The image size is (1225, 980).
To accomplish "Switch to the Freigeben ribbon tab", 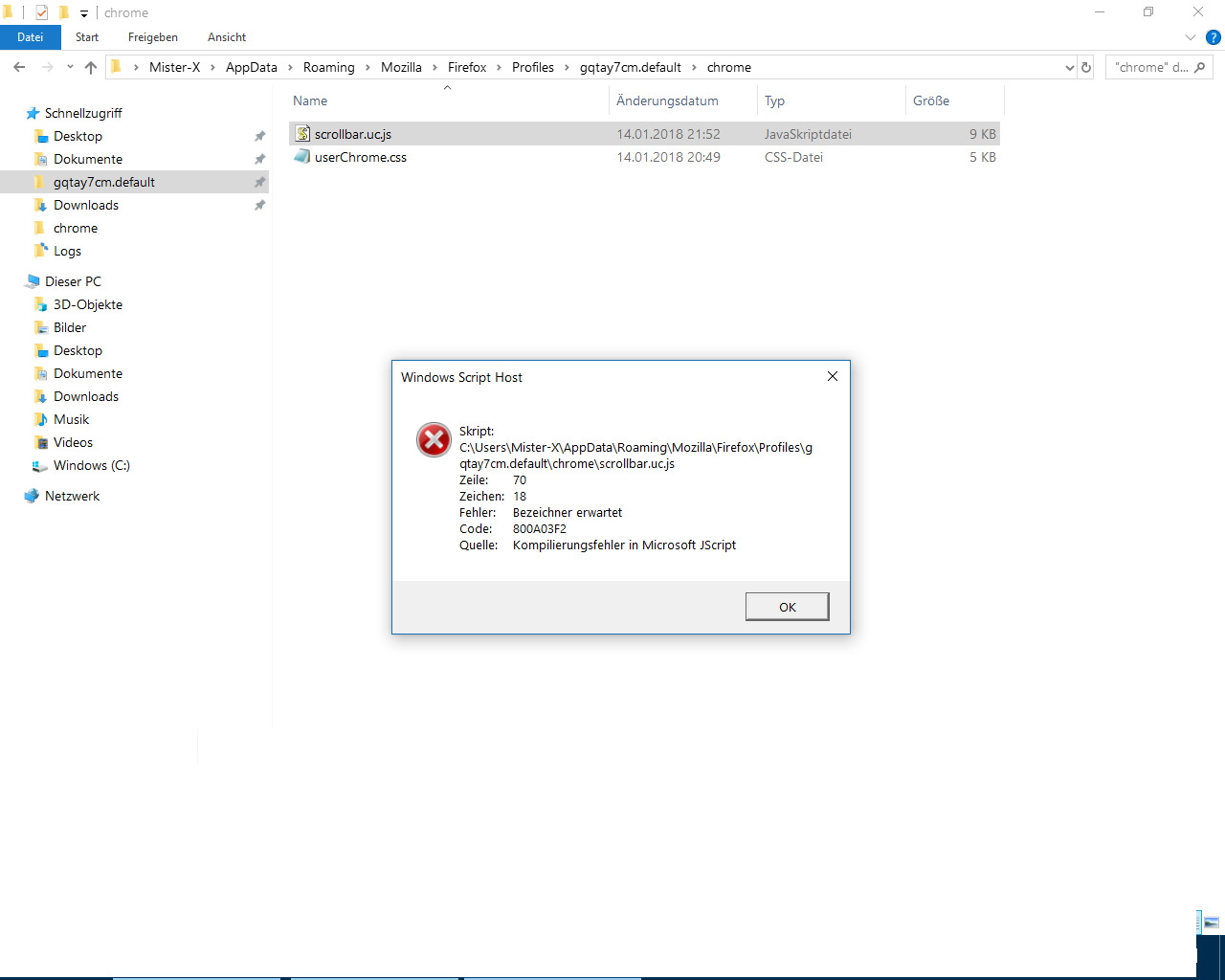I will (x=153, y=37).
